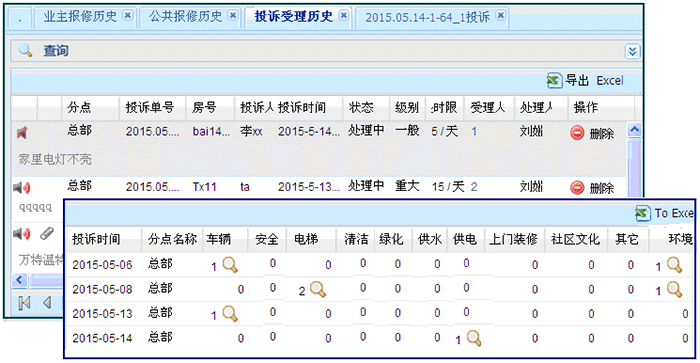Go to previous page using pager arrow
Screen dimensions: 700x363
46,303
